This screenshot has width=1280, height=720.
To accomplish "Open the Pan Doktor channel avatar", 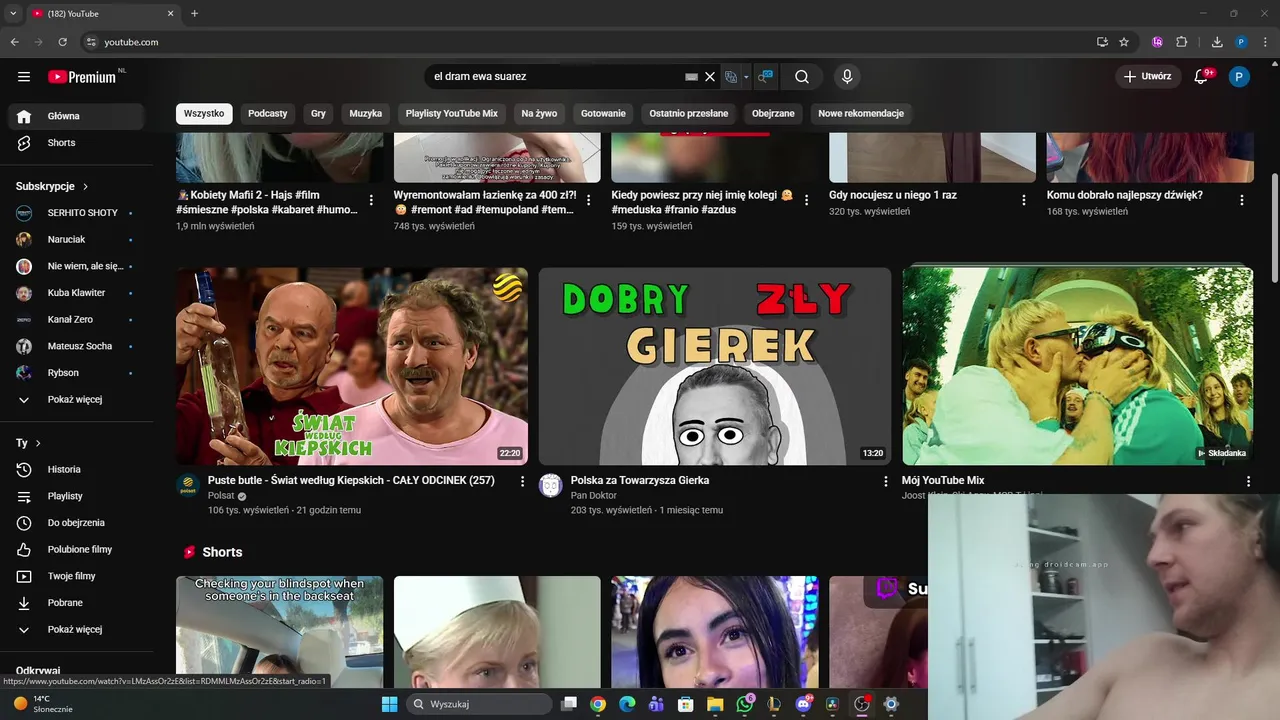I will click(551, 486).
